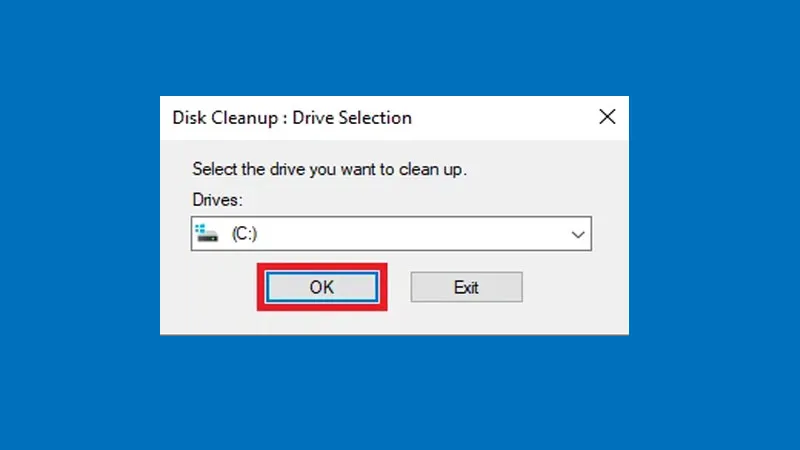Confirm drive selection with the OK button
This screenshot has height=450, width=800.
322,287
